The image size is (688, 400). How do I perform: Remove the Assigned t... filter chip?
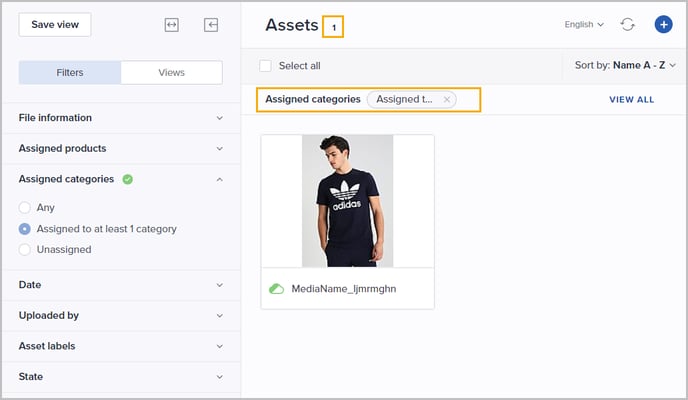(x=447, y=100)
